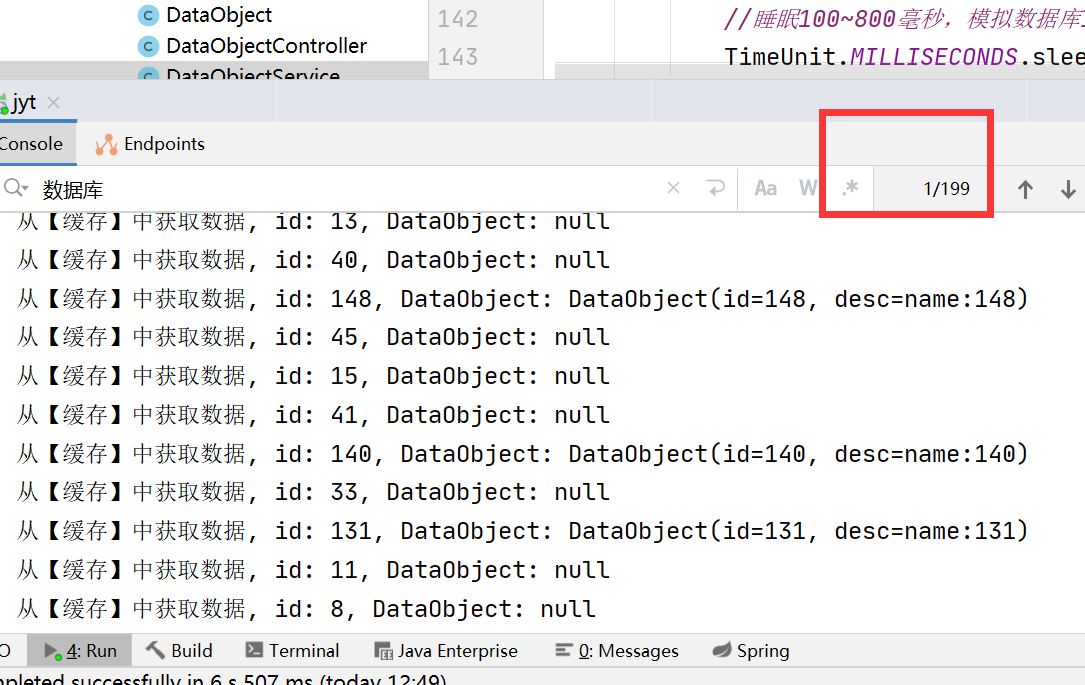Click the 1/199 match counter
Screen dimensions: 1085x685
[946, 188]
